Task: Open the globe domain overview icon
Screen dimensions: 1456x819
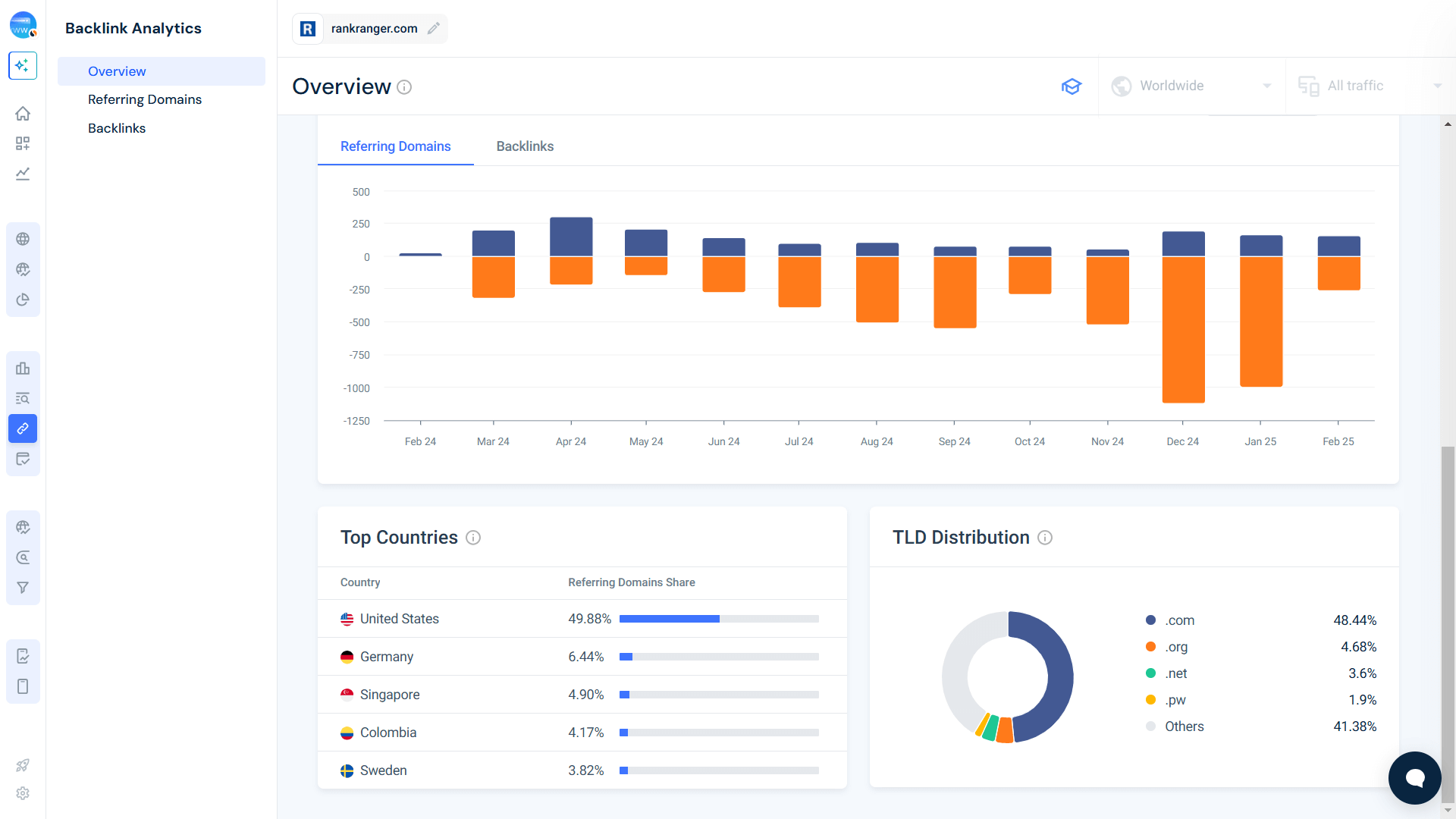Action: pyautogui.click(x=23, y=238)
